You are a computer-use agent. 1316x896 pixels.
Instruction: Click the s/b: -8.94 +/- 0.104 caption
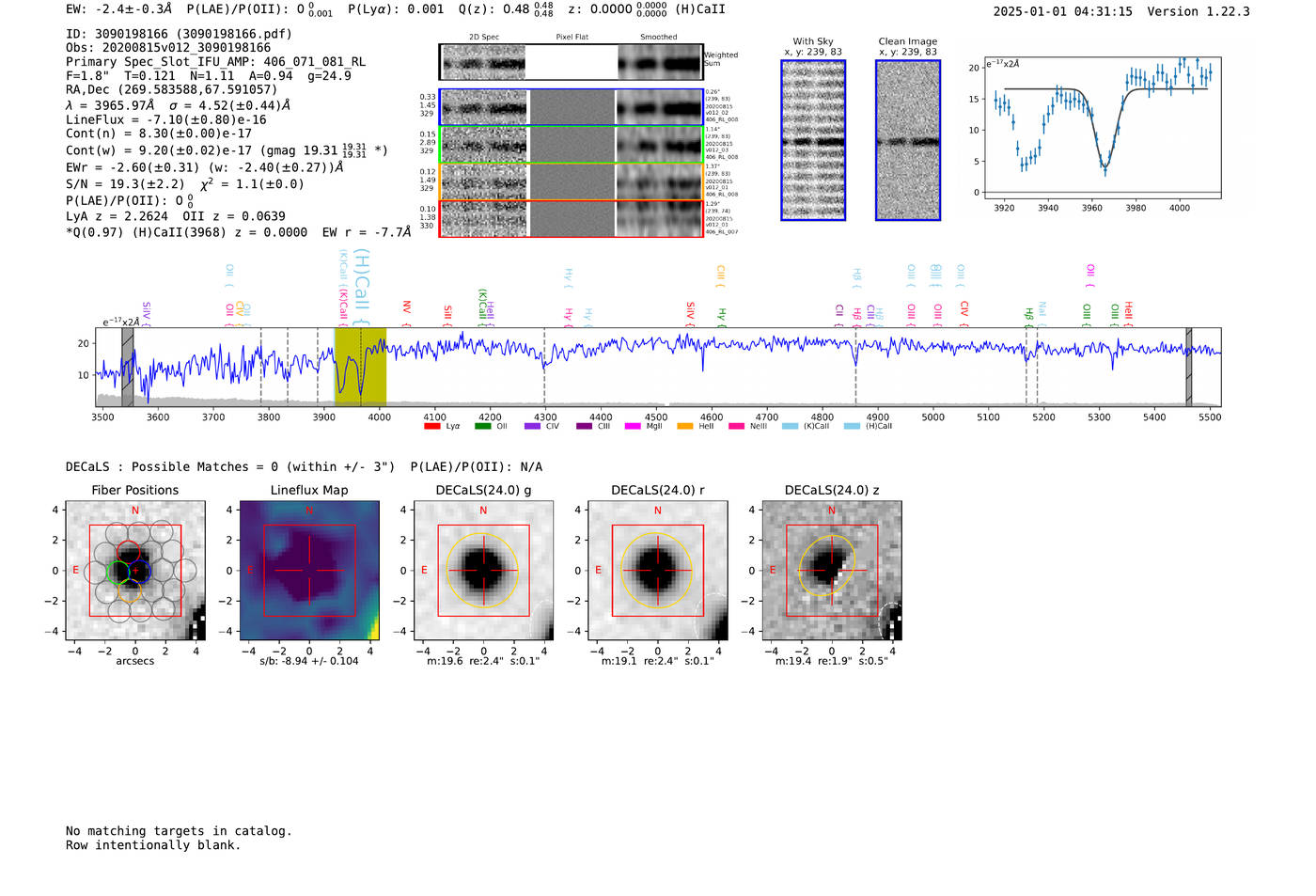click(309, 661)
